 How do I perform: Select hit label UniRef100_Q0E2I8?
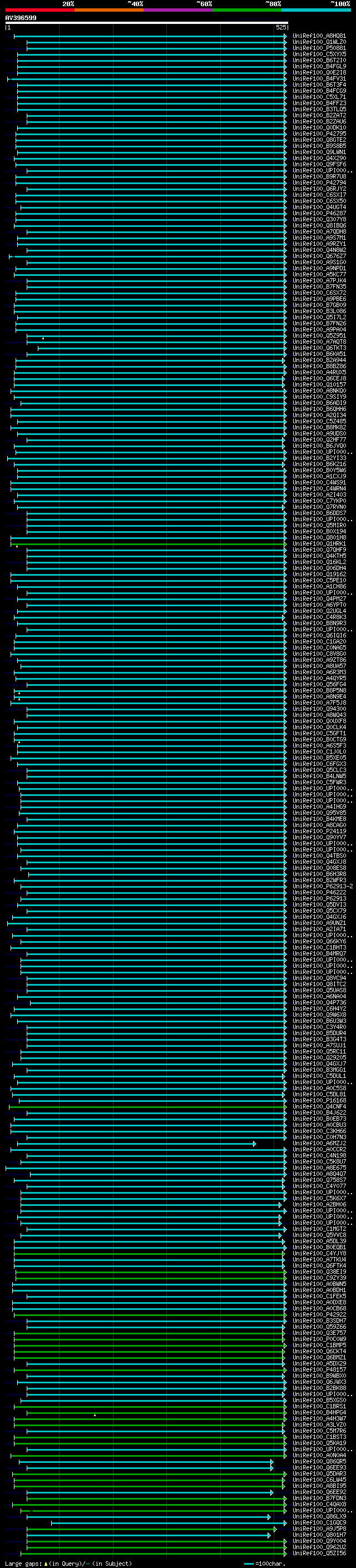pos(319,72)
